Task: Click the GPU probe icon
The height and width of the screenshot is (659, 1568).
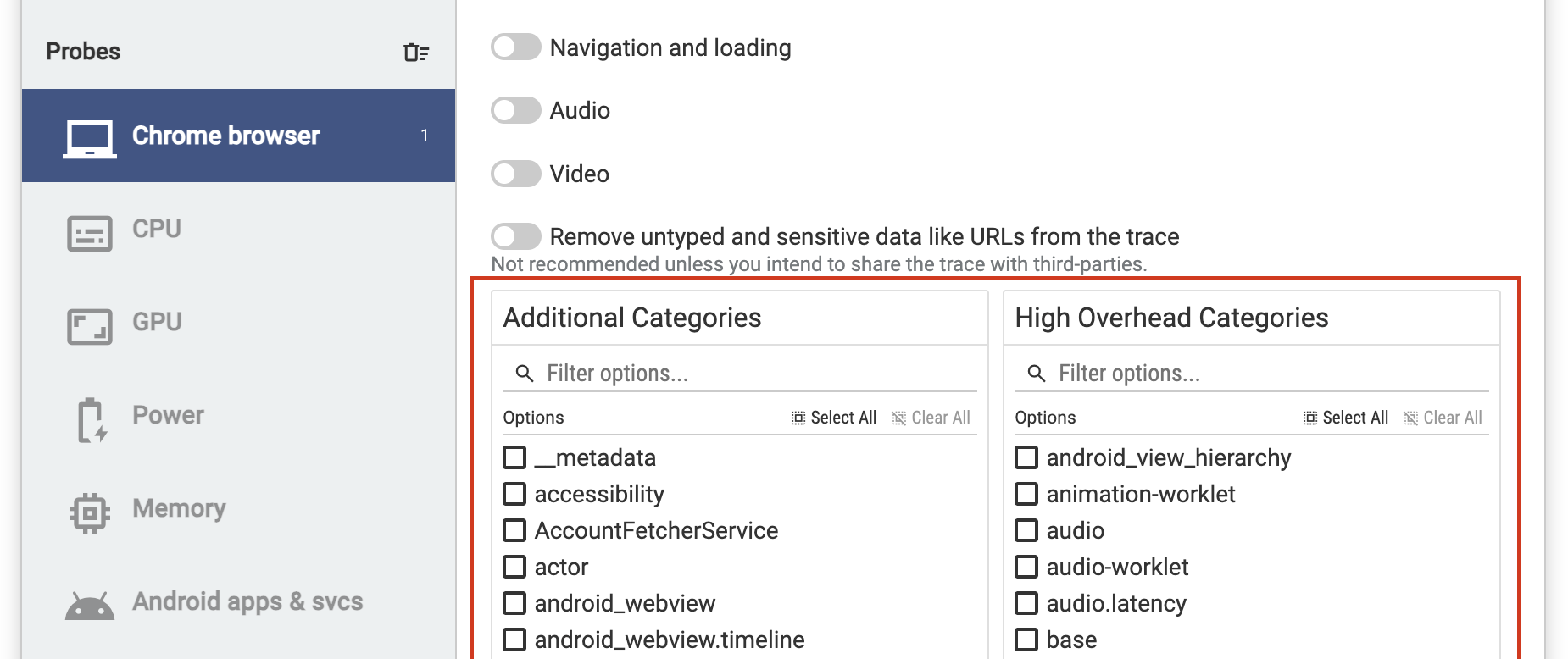Action: 89,326
